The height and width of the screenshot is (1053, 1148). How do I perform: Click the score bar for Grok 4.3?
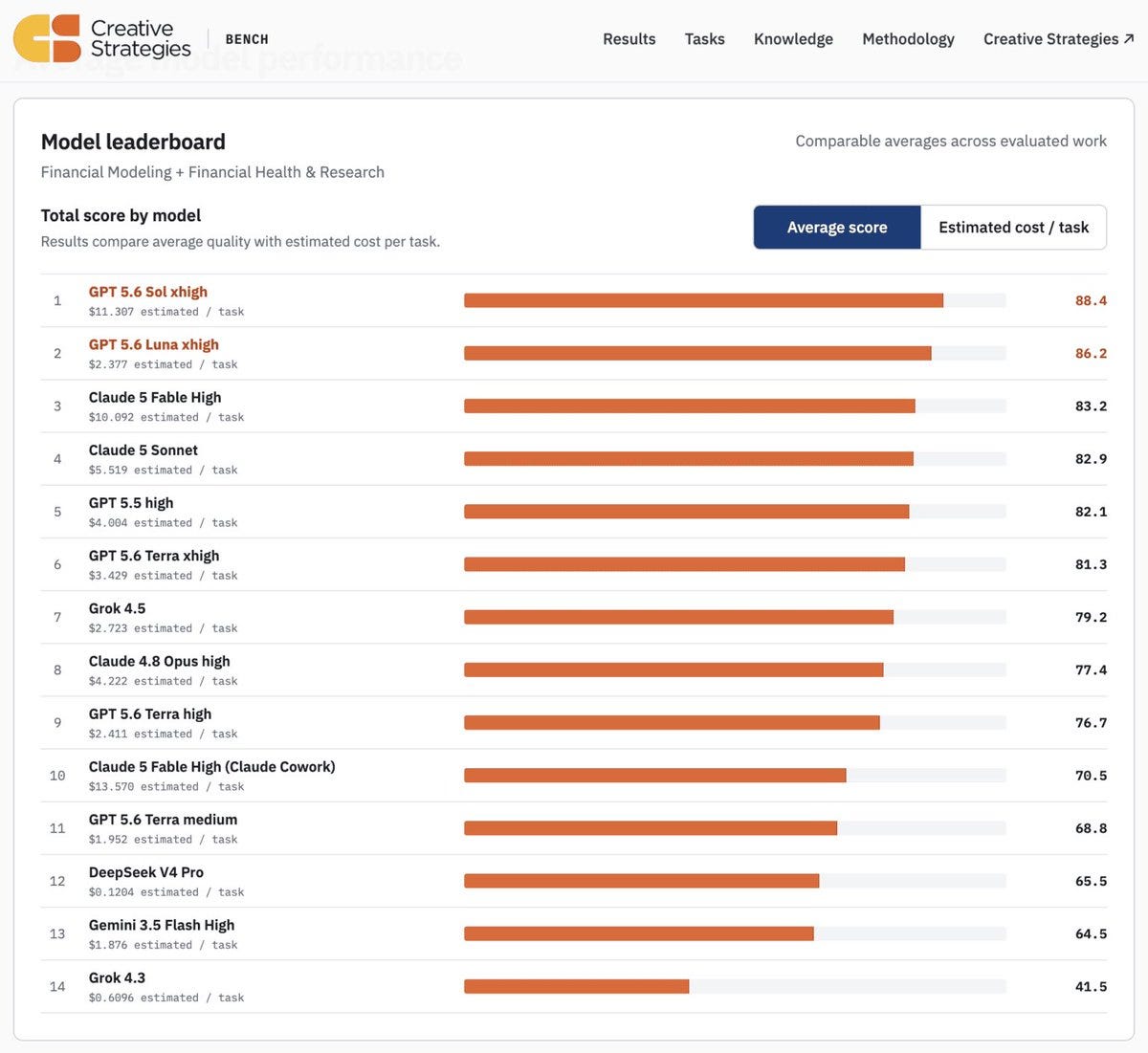click(x=735, y=986)
